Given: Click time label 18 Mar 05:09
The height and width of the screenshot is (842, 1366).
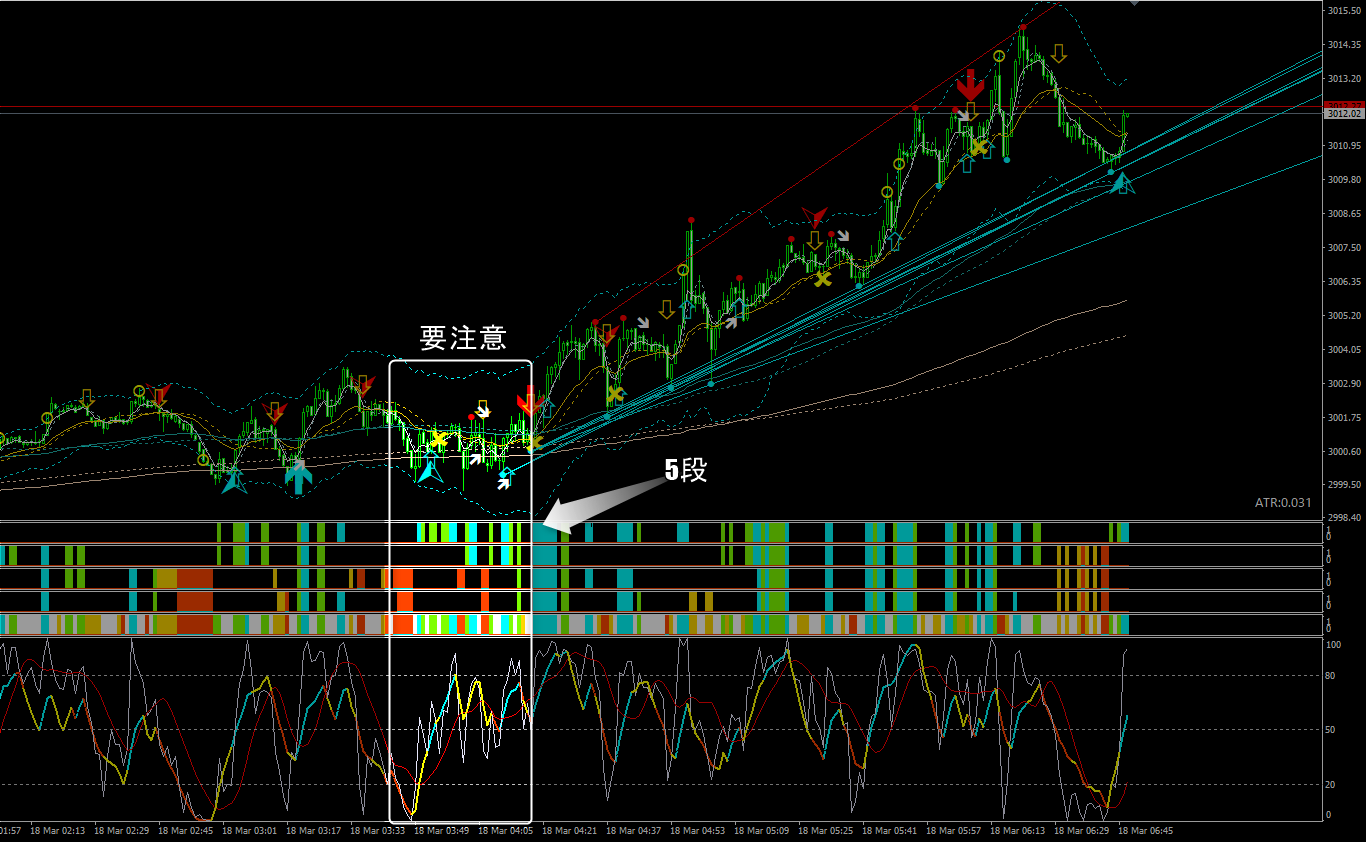Looking at the screenshot, I should point(763,831).
